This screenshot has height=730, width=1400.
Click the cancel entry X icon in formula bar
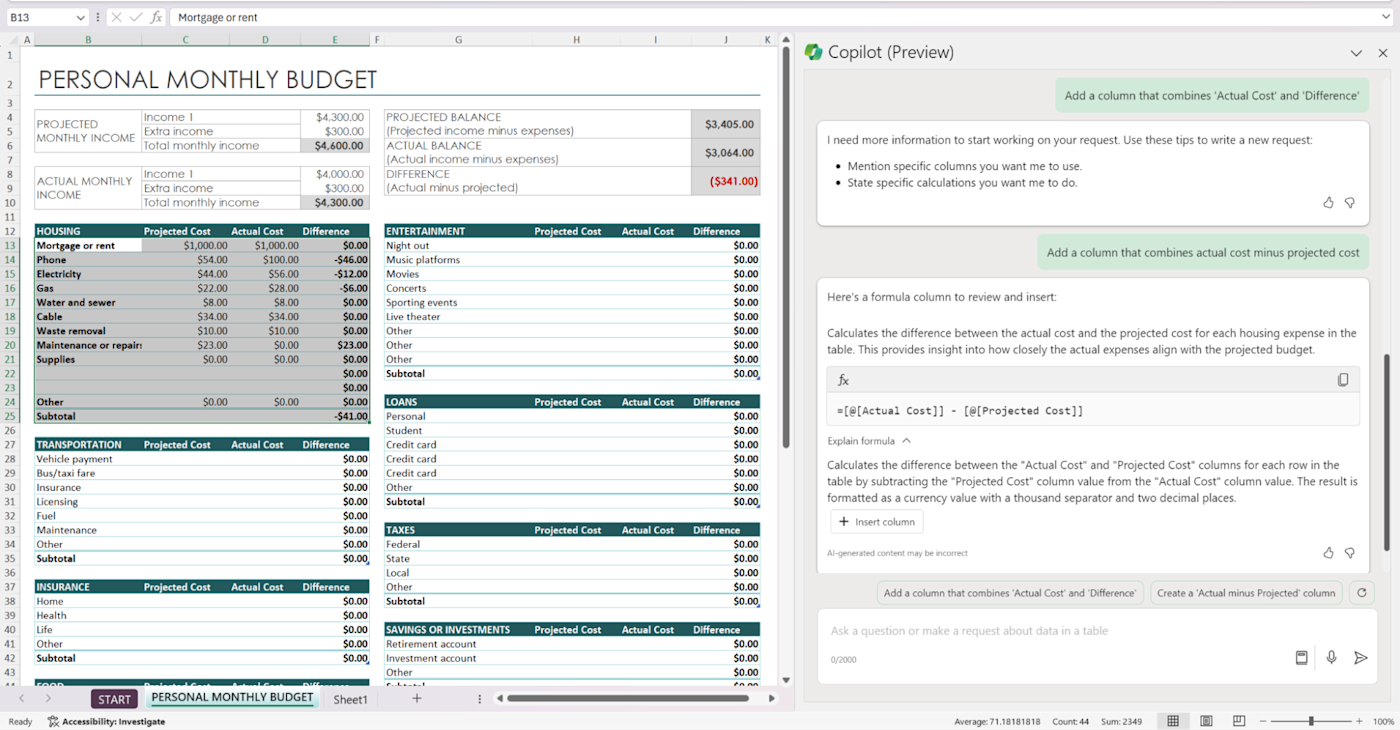117,17
